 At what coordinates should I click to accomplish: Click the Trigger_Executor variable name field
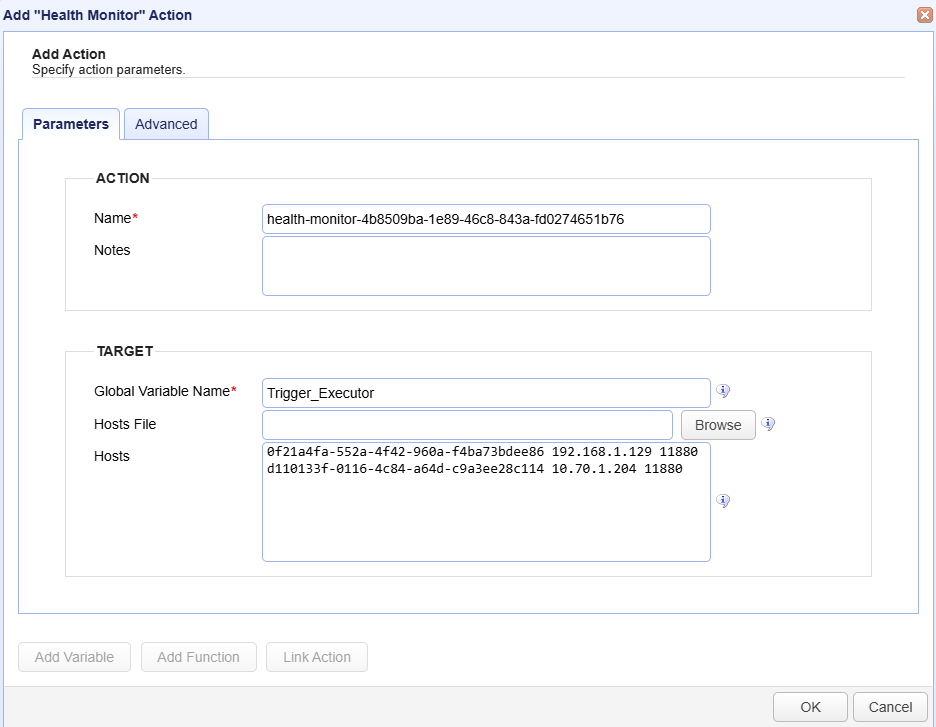pyautogui.click(x=486, y=393)
